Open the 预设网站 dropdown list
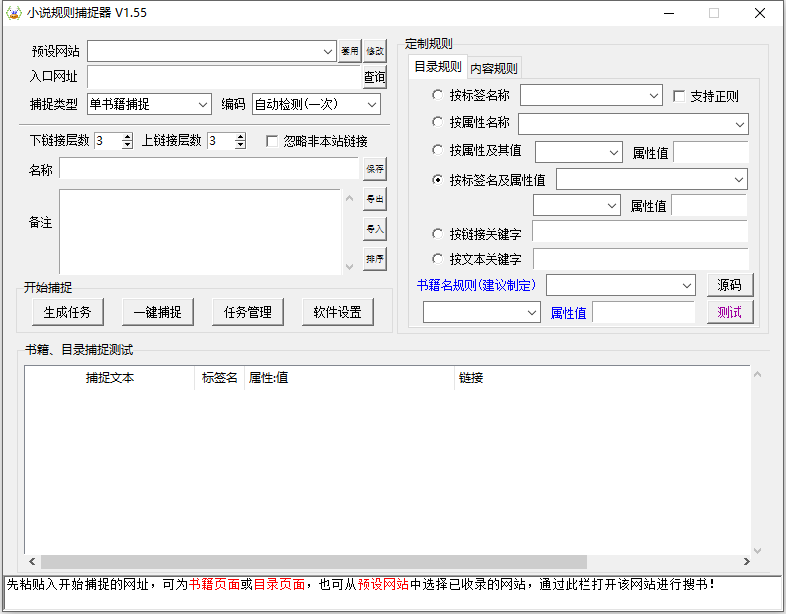 (329, 51)
